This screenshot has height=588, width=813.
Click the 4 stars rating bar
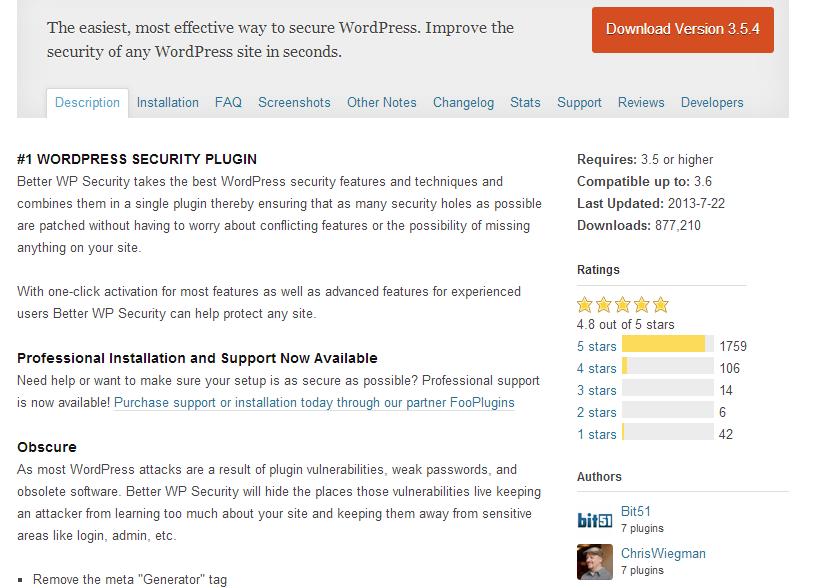pyautogui.click(x=668, y=368)
